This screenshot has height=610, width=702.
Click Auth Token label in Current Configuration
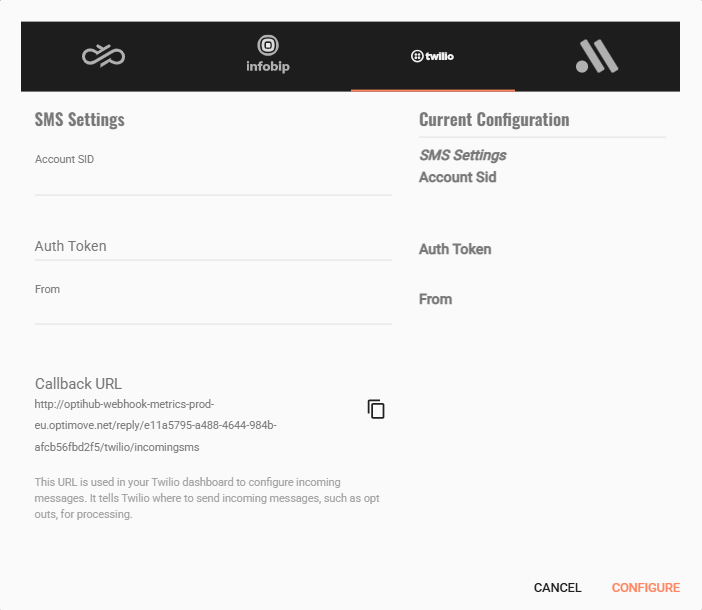455,249
